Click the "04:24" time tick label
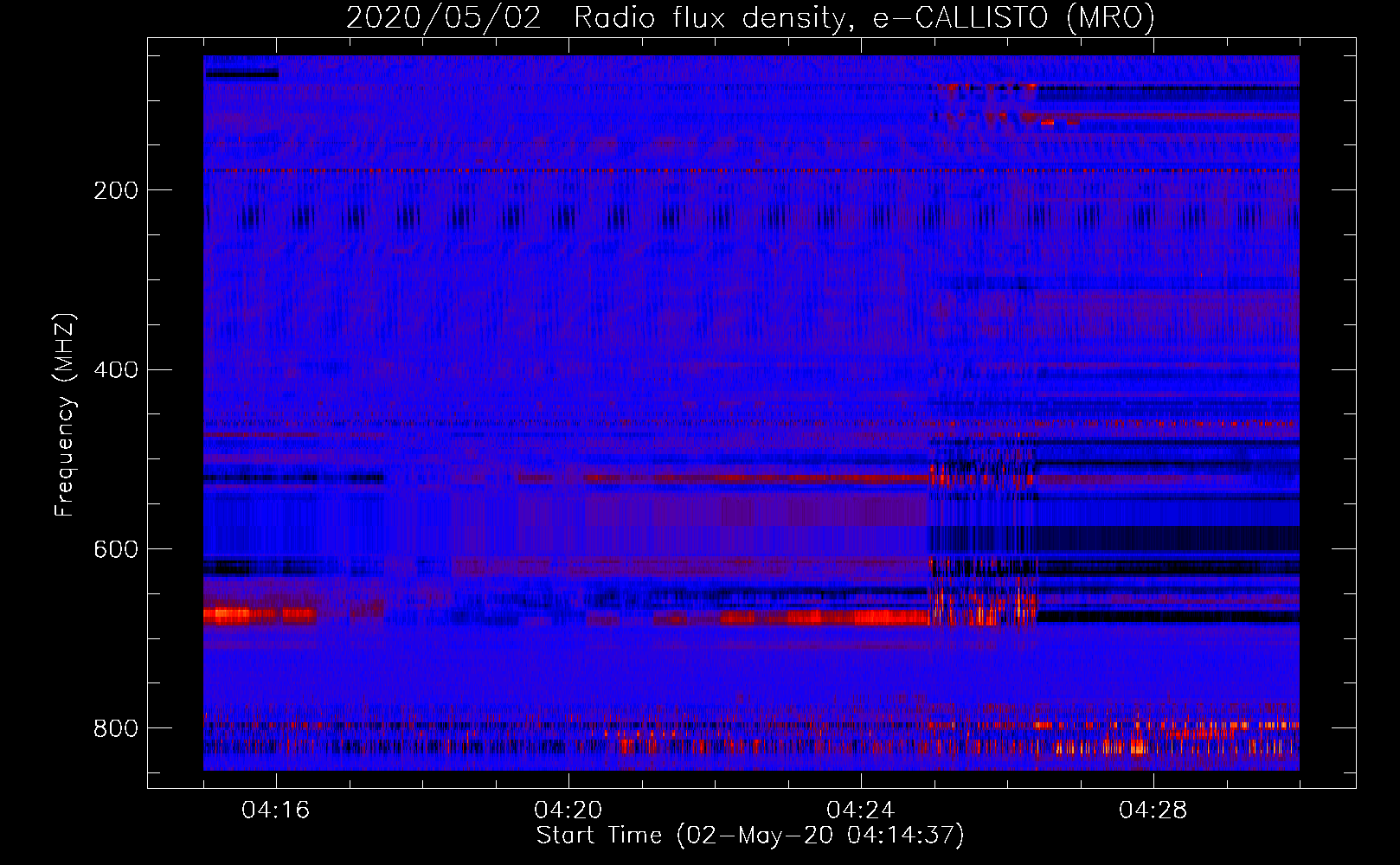 pyautogui.click(x=861, y=811)
